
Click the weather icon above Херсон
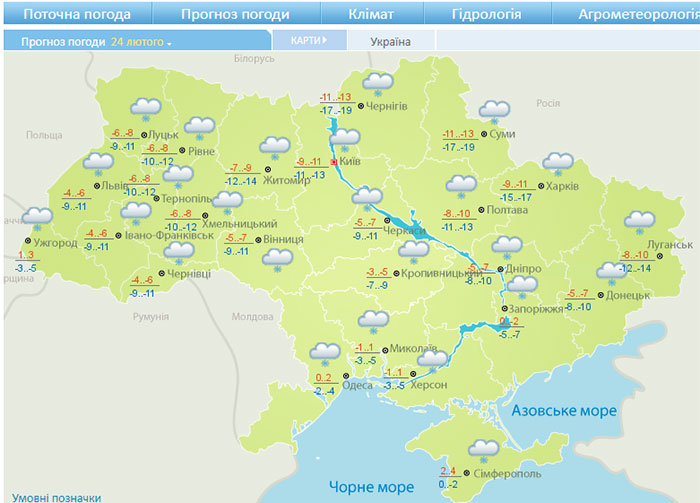[x=432, y=359]
